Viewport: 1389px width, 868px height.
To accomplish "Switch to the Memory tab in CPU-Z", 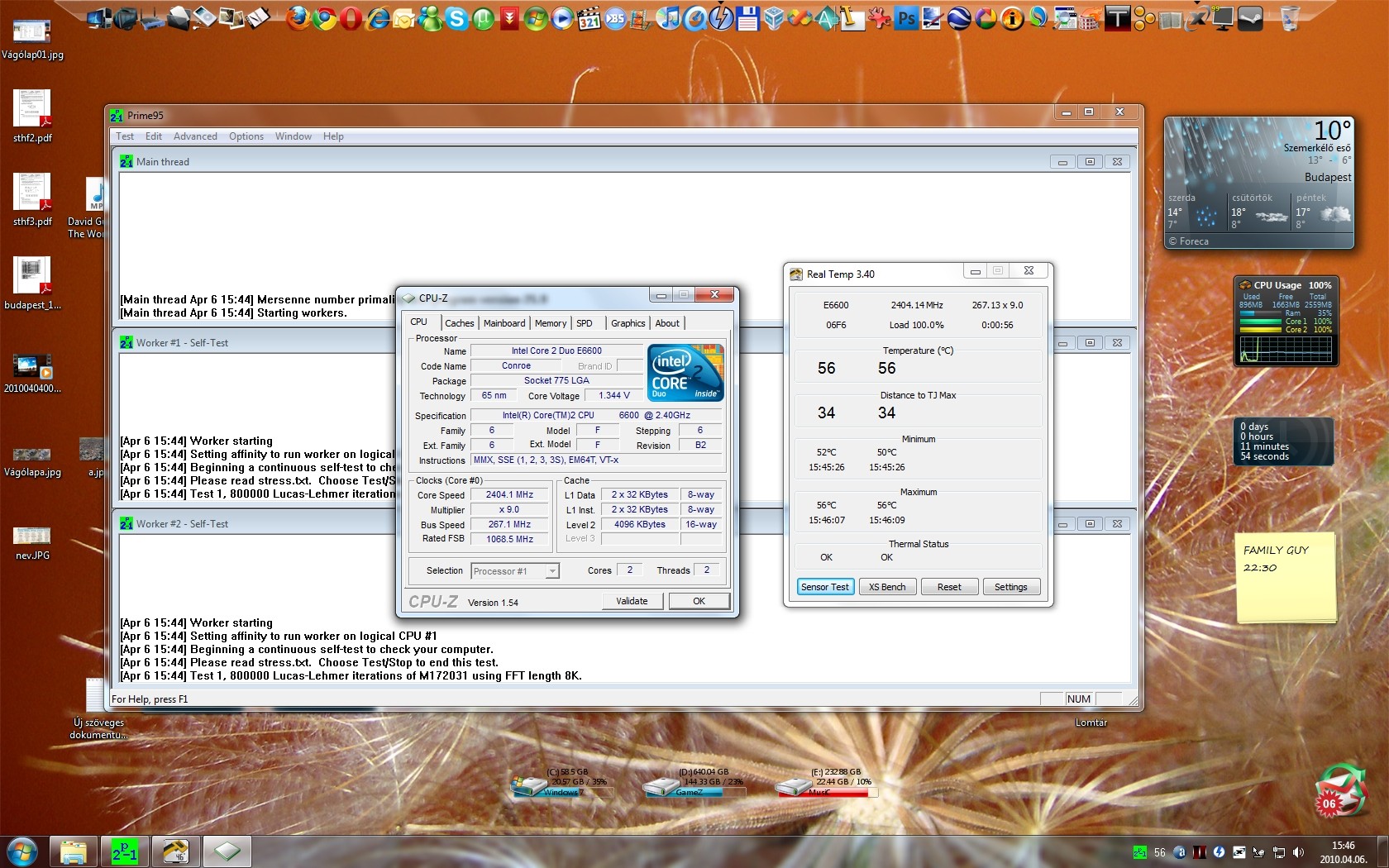I will click(x=551, y=323).
